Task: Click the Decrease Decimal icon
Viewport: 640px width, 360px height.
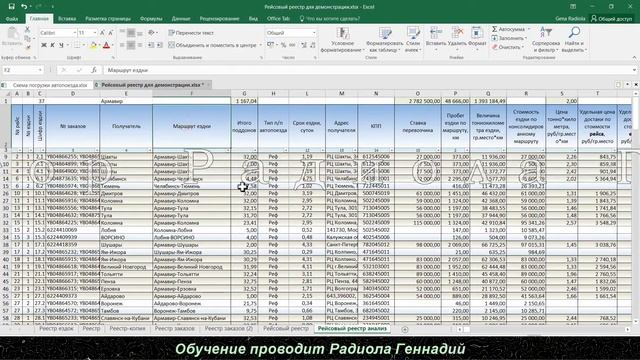Action: (313, 45)
